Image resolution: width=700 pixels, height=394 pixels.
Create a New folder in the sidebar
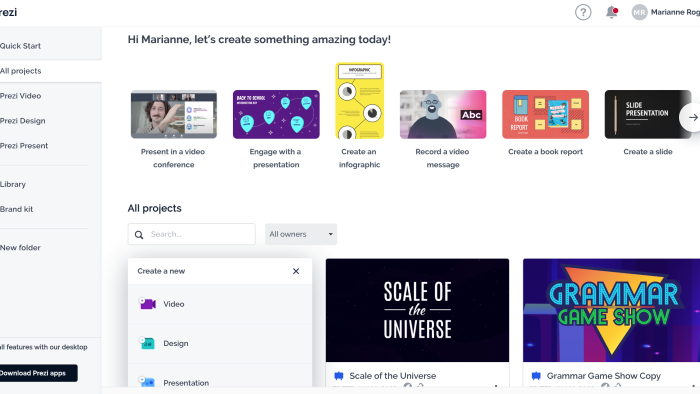(x=20, y=248)
